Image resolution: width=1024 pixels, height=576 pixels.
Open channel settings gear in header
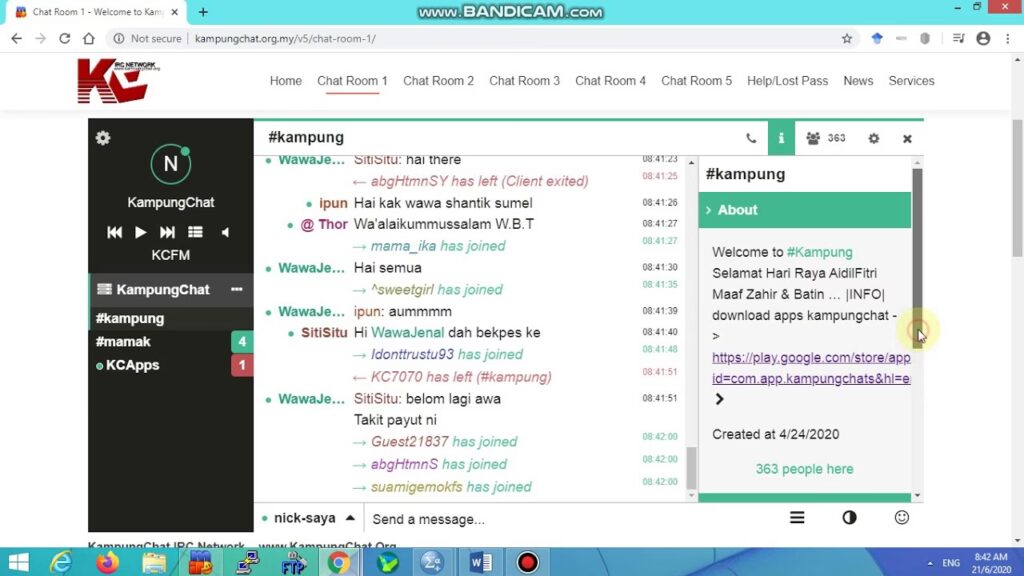(x=874, y=138)
